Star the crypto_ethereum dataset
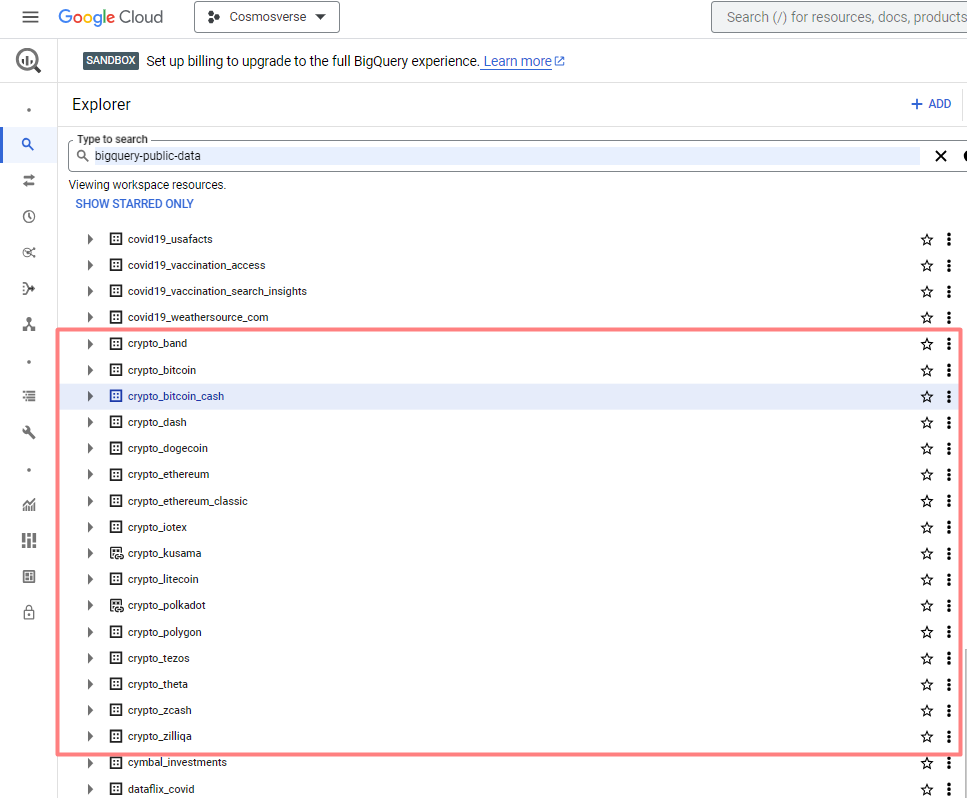 pos(926,474)
